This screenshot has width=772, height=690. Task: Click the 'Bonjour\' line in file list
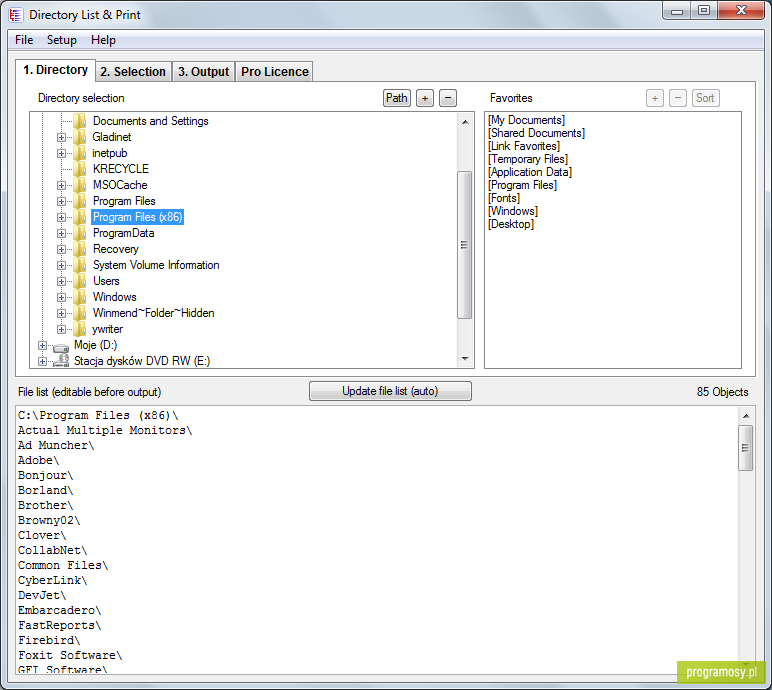tap(45, 475)
